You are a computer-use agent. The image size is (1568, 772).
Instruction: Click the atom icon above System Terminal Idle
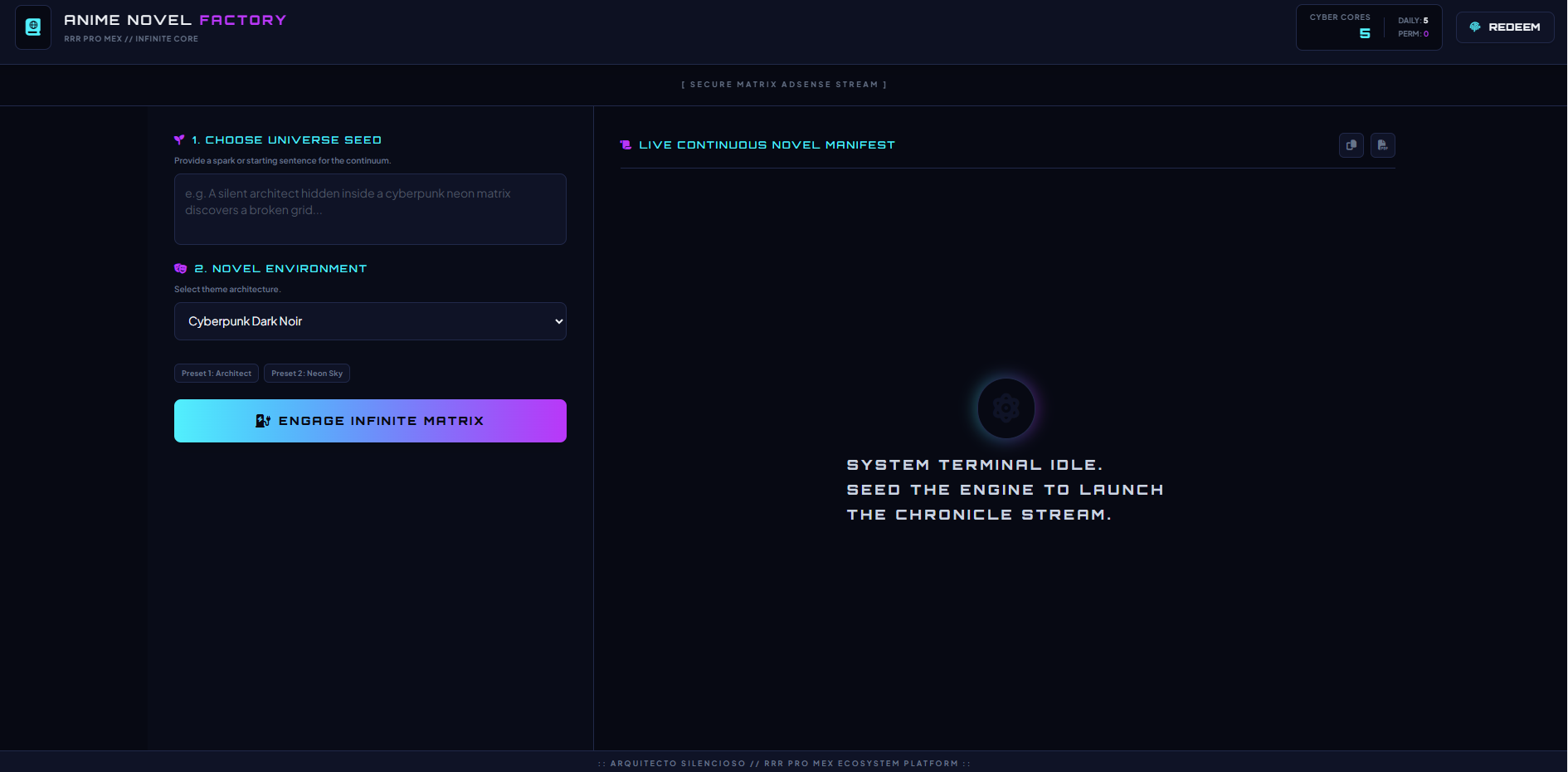[1006, 408]
